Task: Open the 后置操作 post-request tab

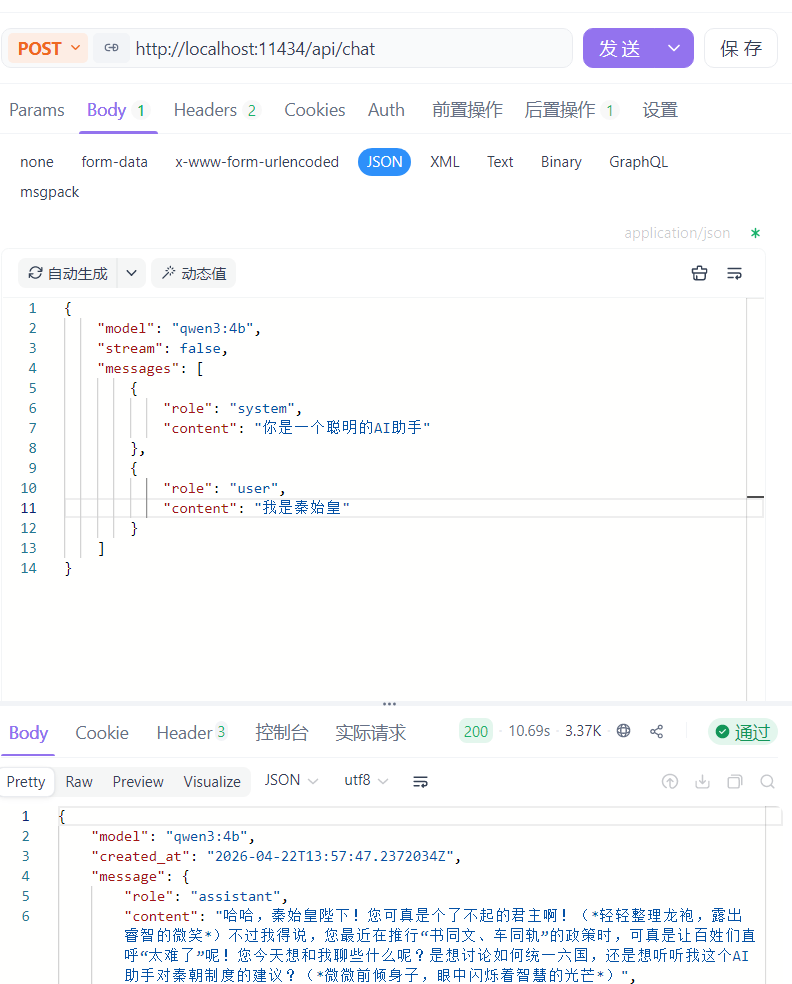Action: [571, 110]
